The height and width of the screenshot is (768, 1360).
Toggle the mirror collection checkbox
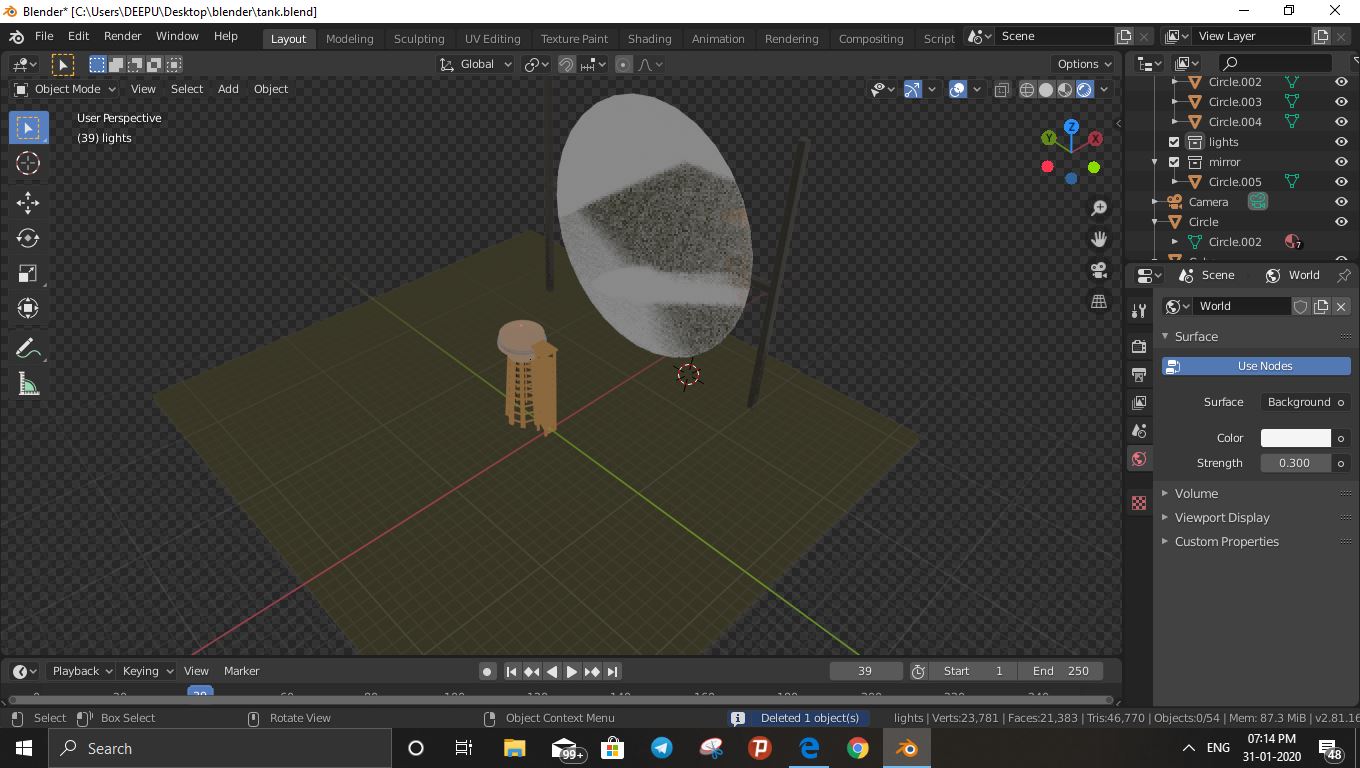click(x=1174, y=162)
